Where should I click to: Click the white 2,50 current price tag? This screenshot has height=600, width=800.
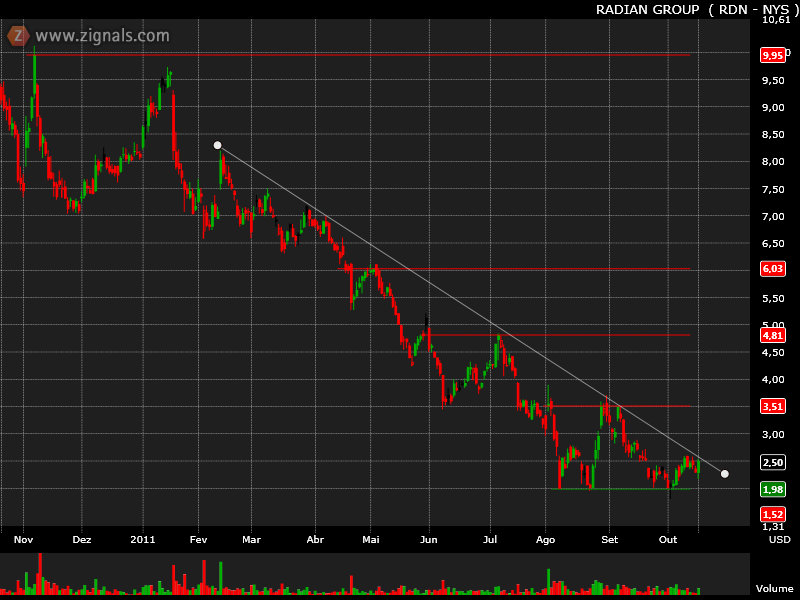(772, 462)
